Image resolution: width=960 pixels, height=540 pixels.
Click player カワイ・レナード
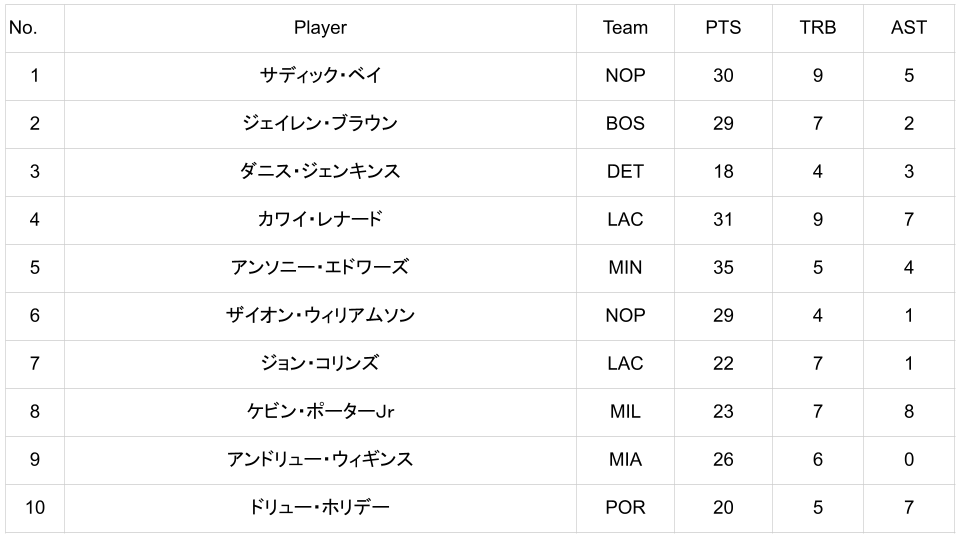point(320,220)
